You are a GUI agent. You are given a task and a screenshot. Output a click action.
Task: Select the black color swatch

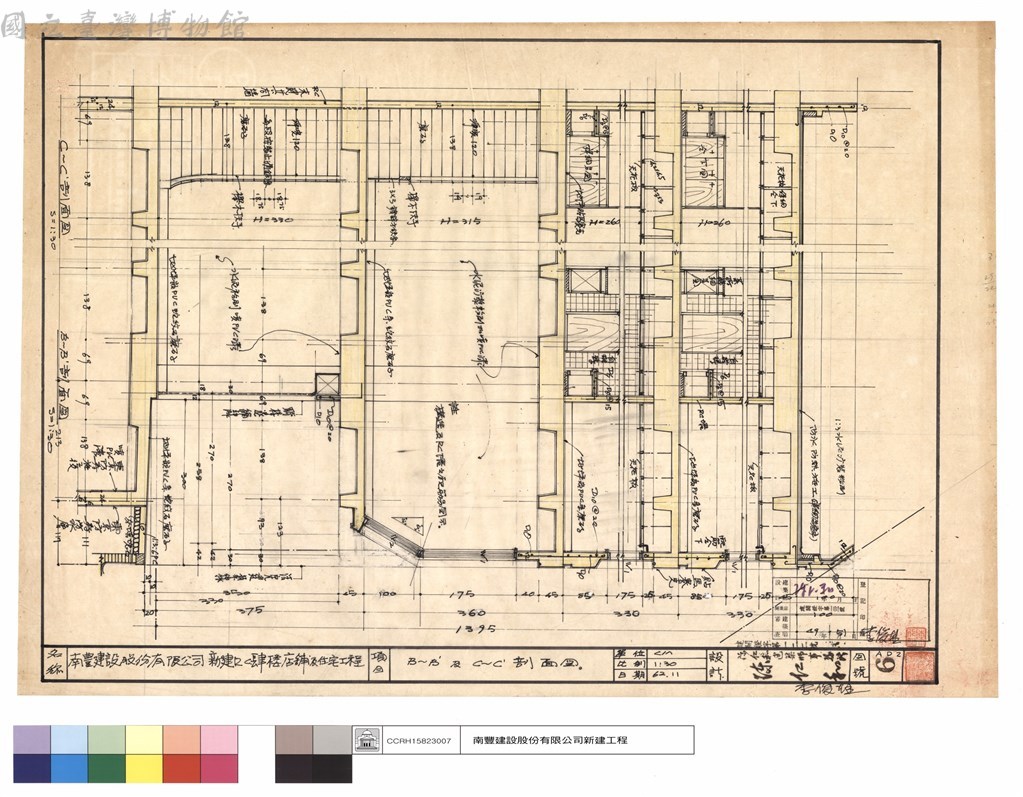point(313,768)
